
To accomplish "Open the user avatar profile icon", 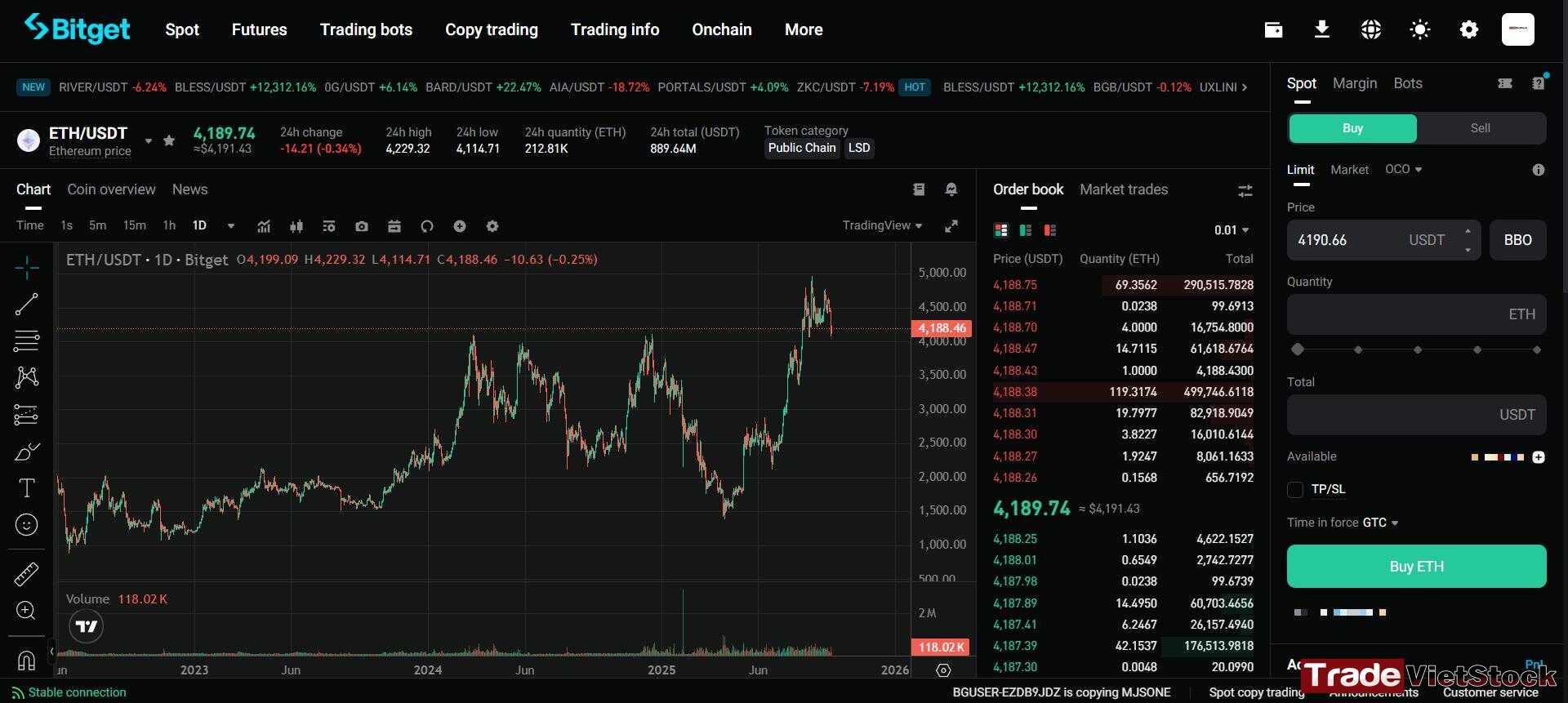I will point(1518,29).
